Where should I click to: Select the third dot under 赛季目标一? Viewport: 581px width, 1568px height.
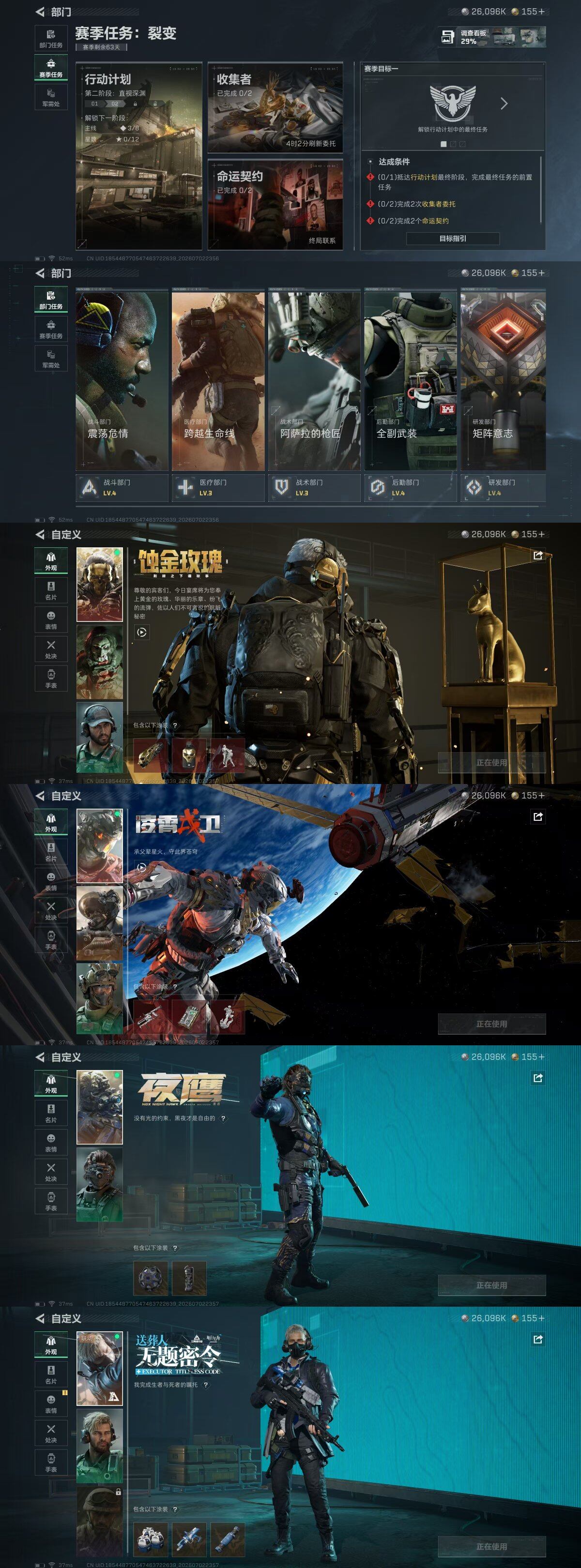pyautogui.click(x=462, y=144)
